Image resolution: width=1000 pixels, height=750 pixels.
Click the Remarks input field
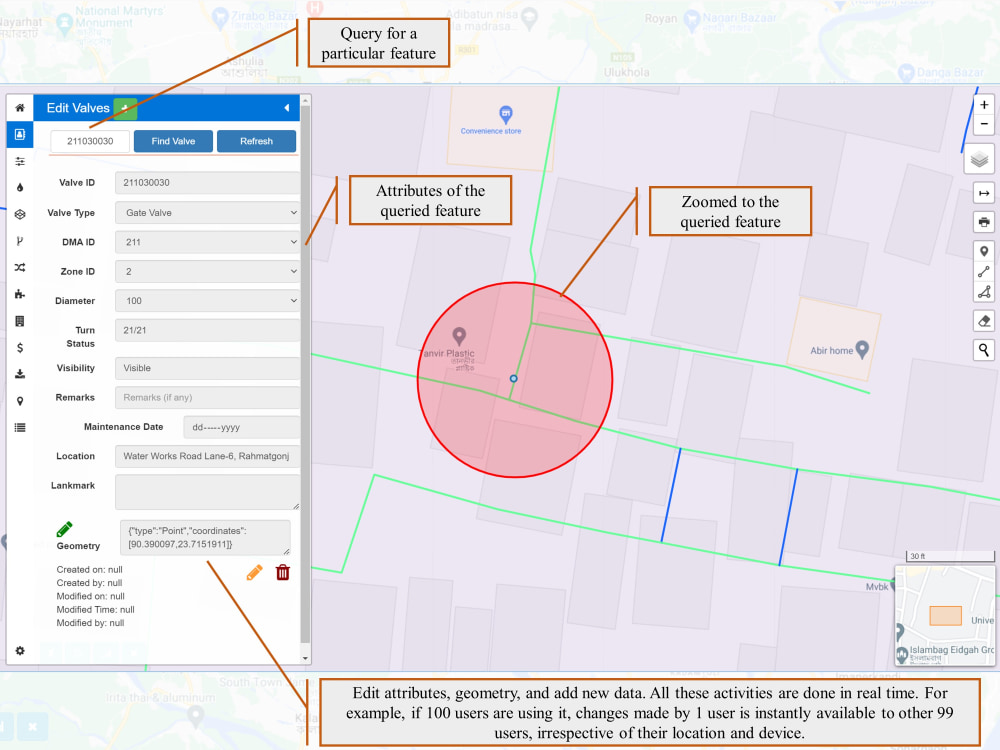coord(207,397)
